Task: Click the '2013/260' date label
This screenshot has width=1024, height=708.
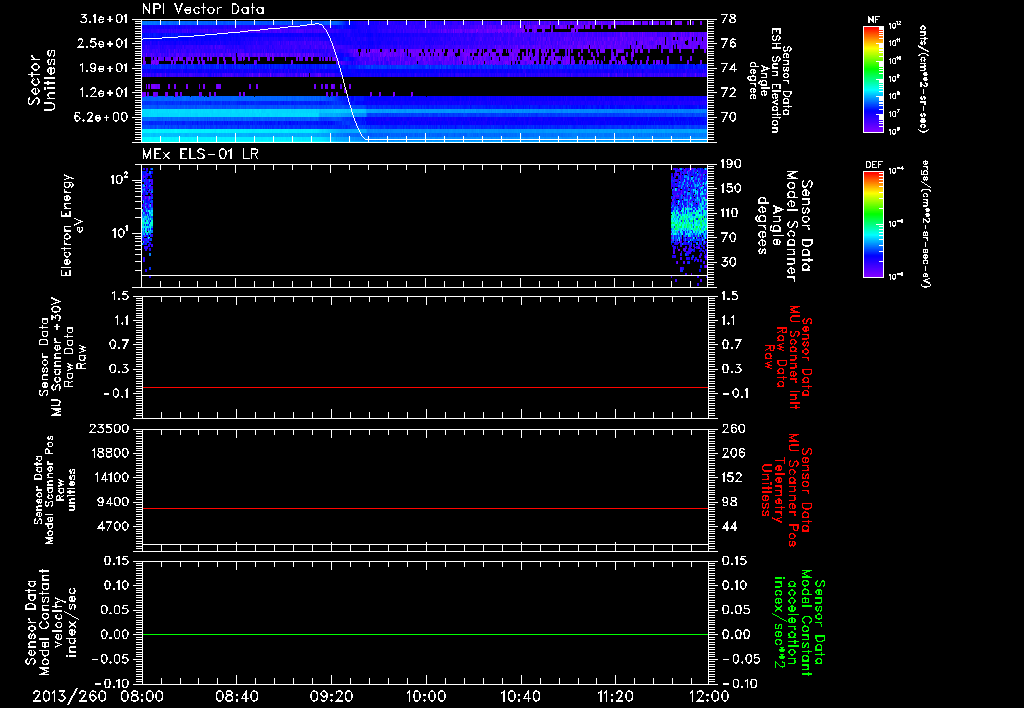Action: 70,696
